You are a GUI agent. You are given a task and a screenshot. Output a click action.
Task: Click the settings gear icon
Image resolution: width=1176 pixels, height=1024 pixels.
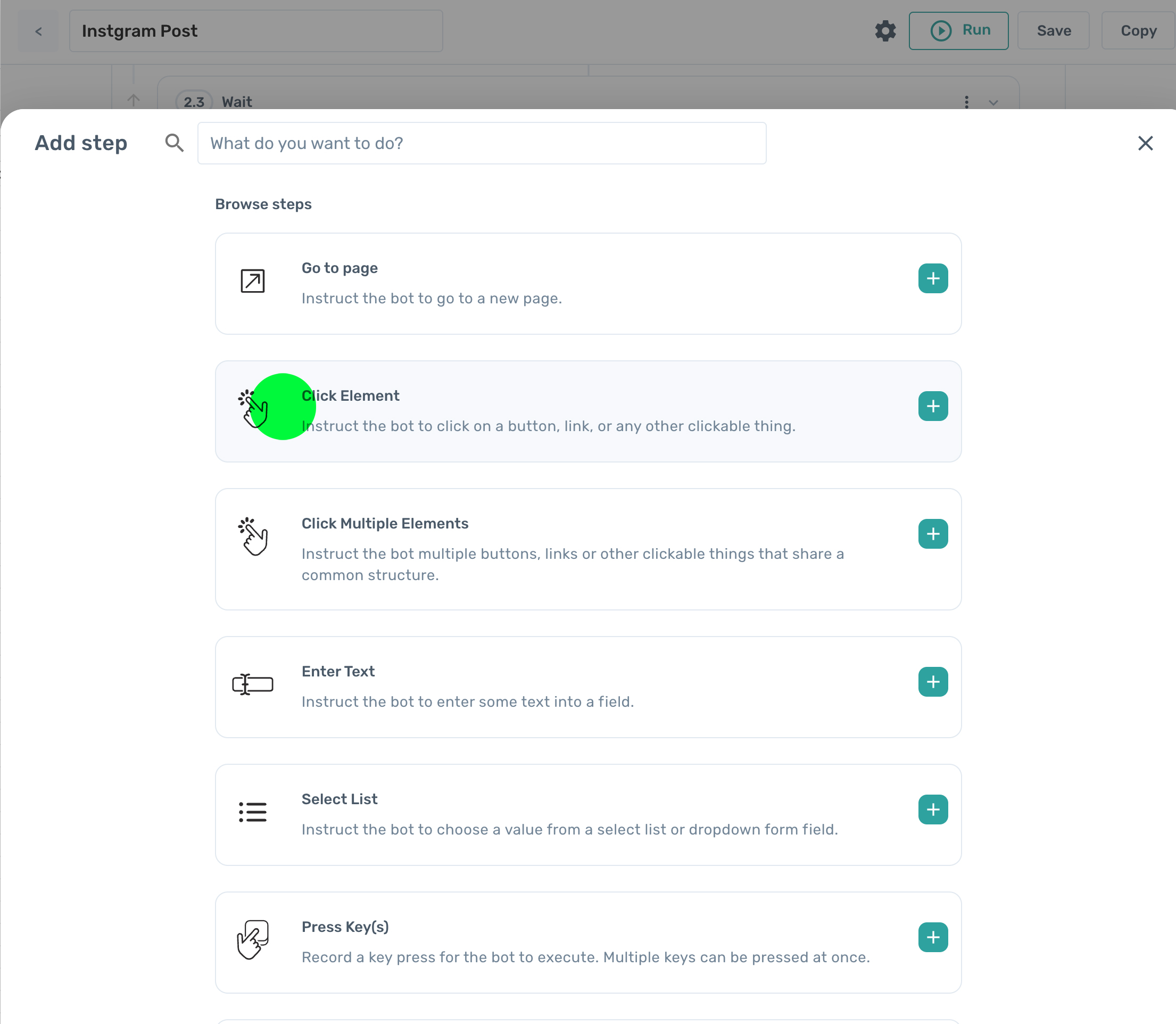pyautogui.click(x=884, y=30)
